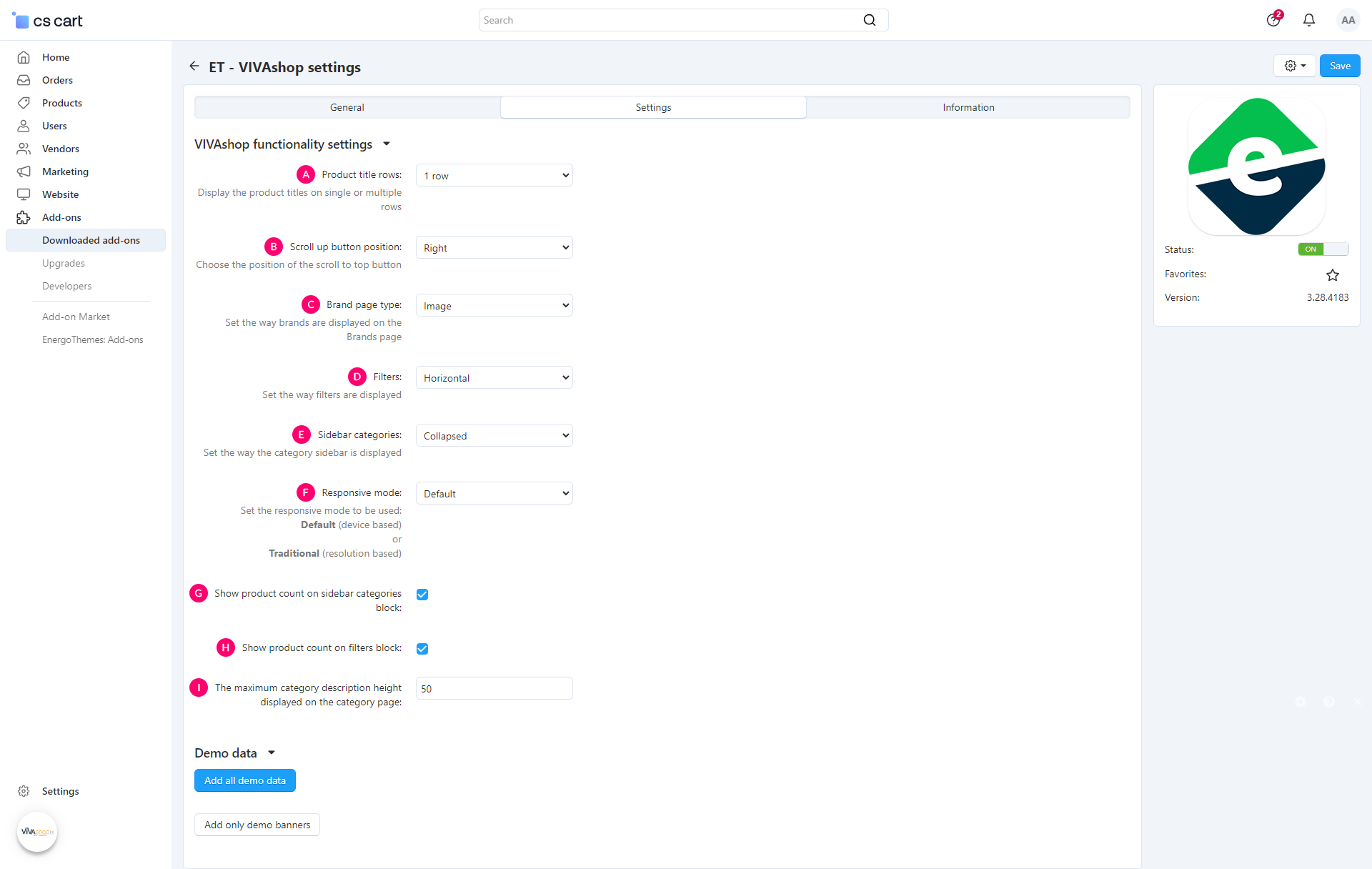This screenshot has height=869, width=1372.
Task: Open Downloaded add-ons in sidebar
Action: click(86, 240)
